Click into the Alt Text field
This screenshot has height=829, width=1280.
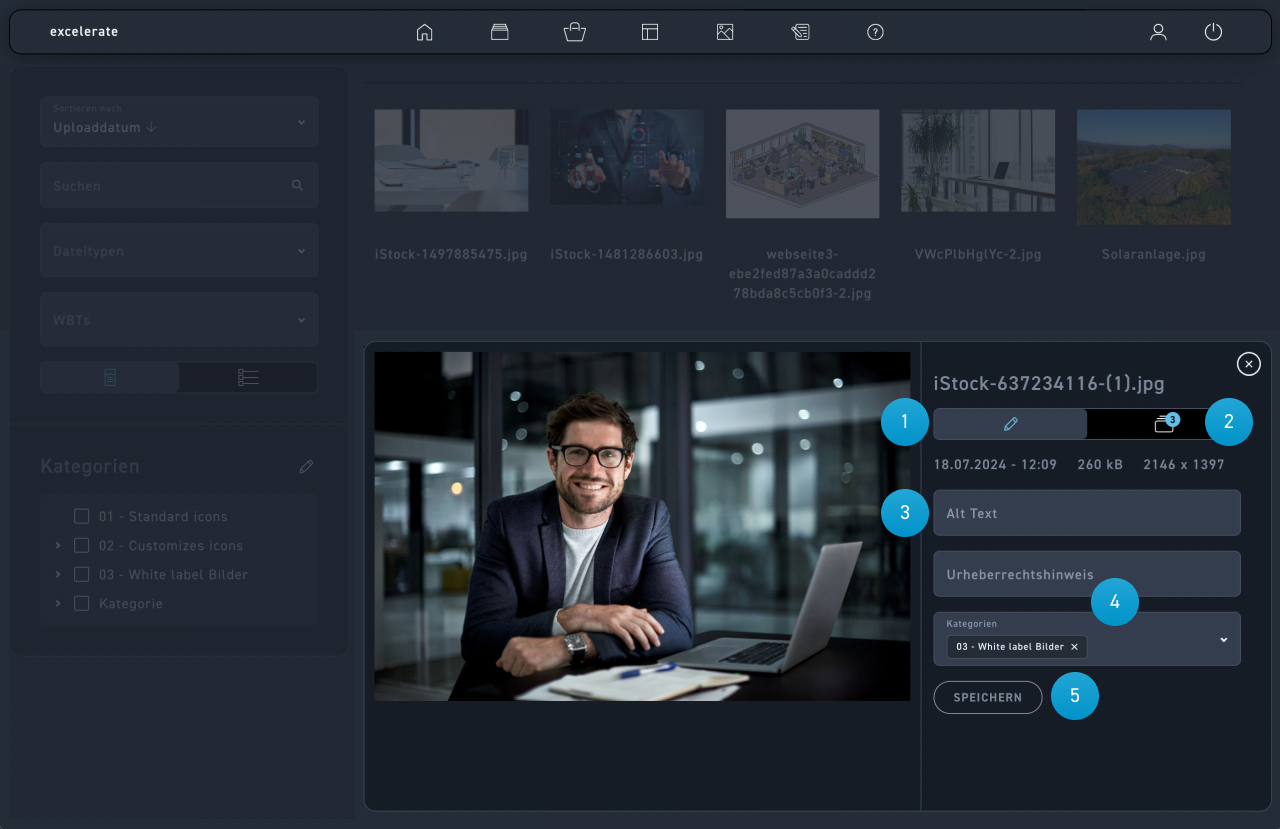[1086, 513]
